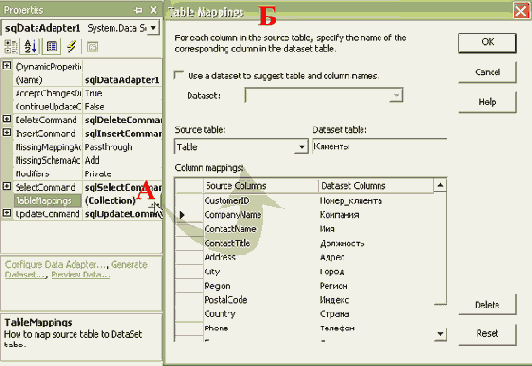Click the Dataset table input field
The image size is (532, 366).
[x=379, y=147]
